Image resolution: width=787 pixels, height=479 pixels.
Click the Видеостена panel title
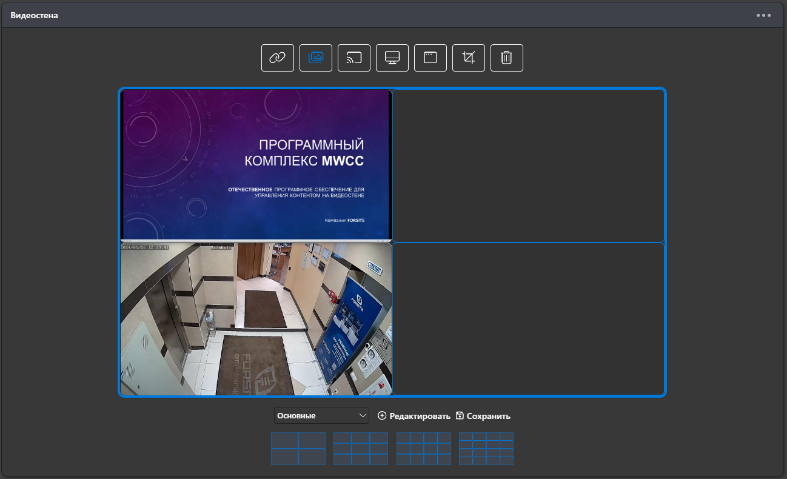[34, 16]
